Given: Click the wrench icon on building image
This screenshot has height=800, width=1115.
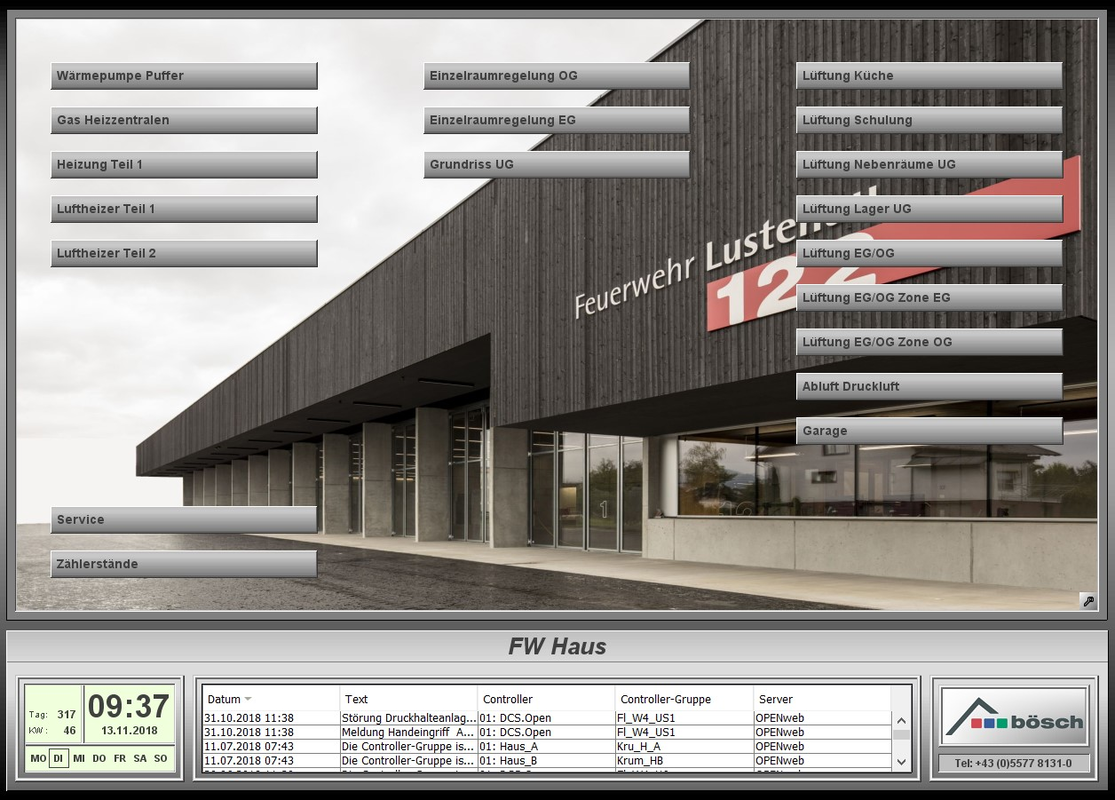Looking at the screenshot, I should coord(1088,601).
